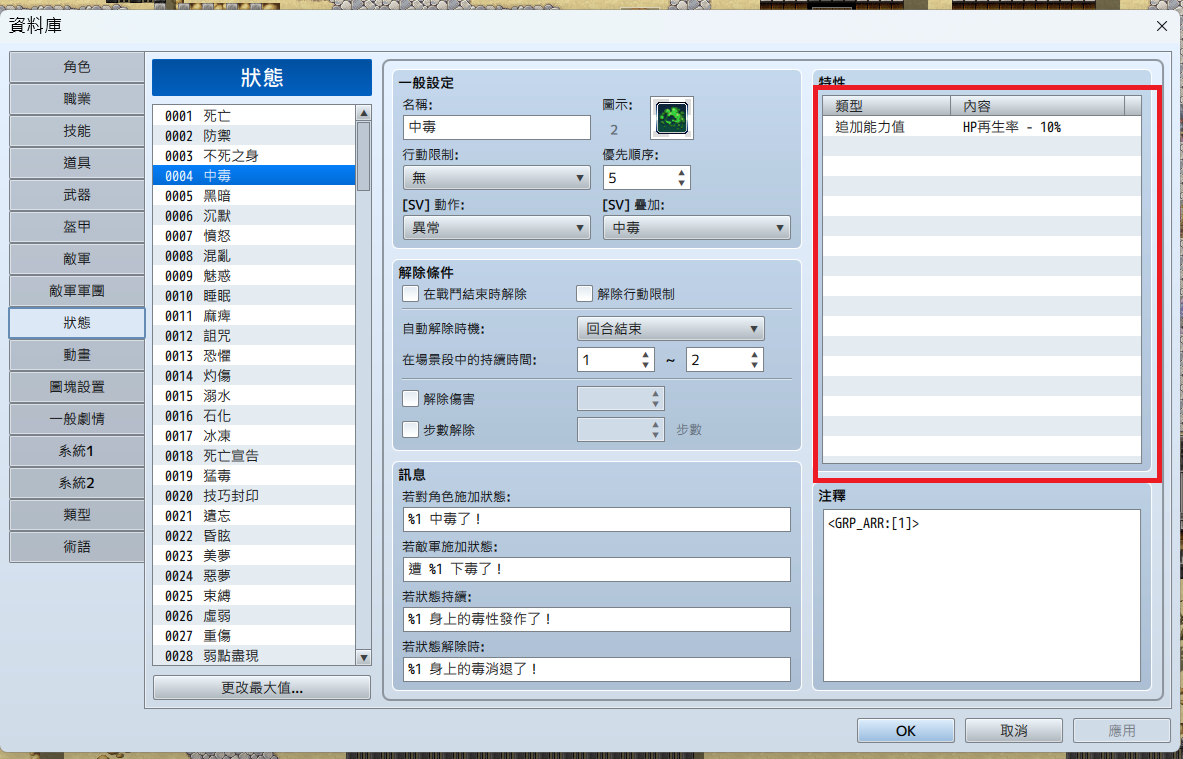Open 類型 tab
The image size is (1183, 759).
pos(77,515)
